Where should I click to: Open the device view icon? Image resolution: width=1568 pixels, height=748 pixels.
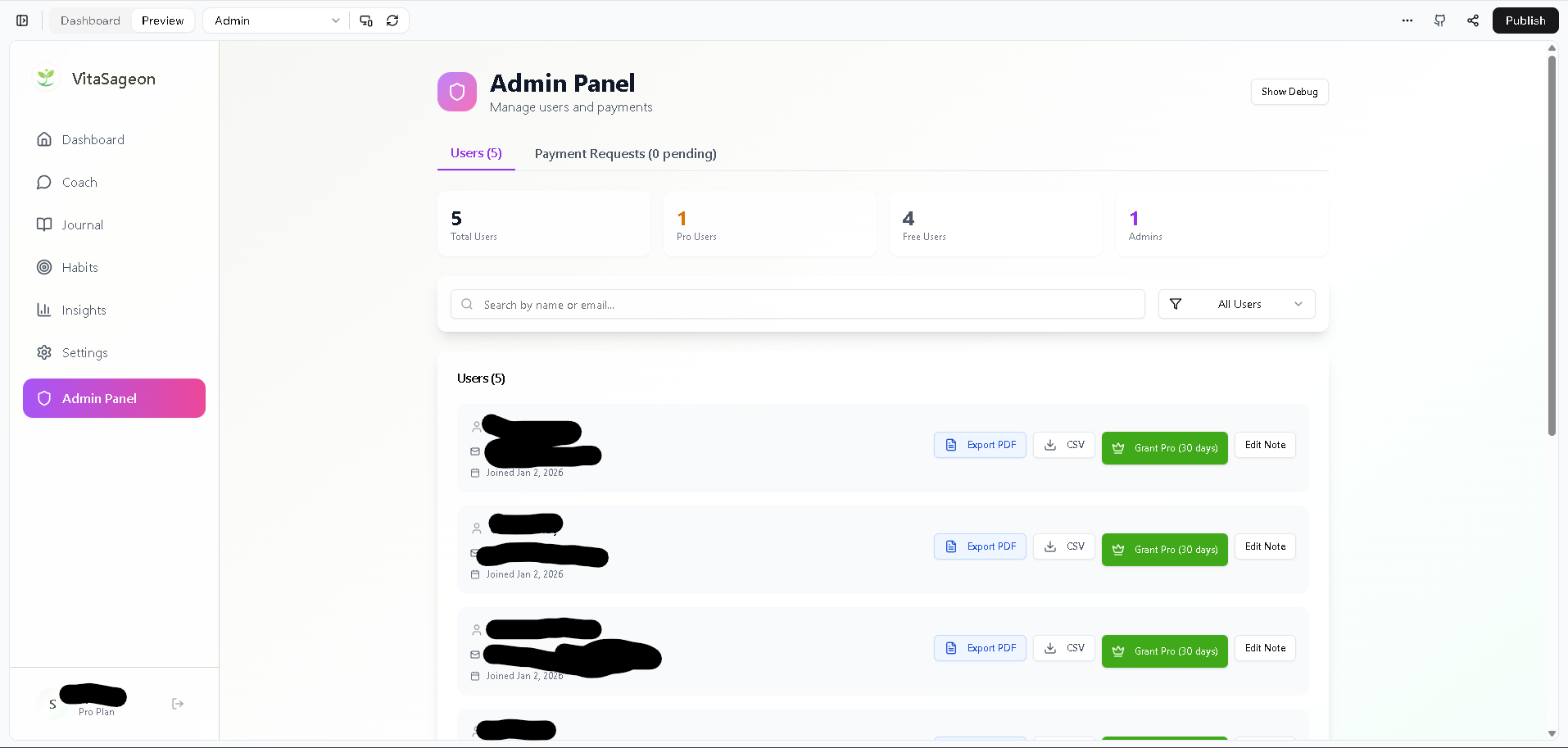click(x=366, y=20)
